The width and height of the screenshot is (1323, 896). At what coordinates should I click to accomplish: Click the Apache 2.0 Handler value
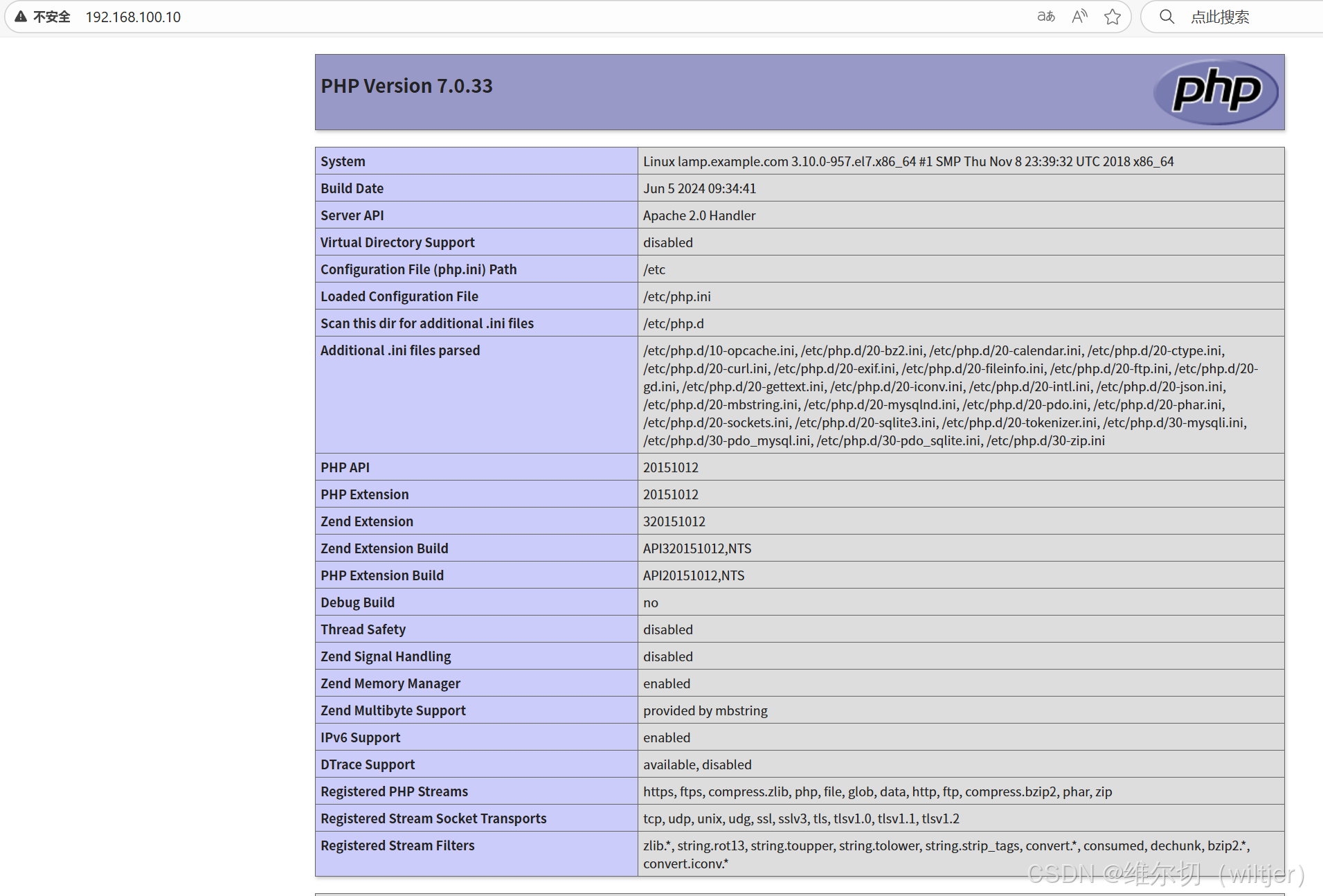click(x=699, y=215)
